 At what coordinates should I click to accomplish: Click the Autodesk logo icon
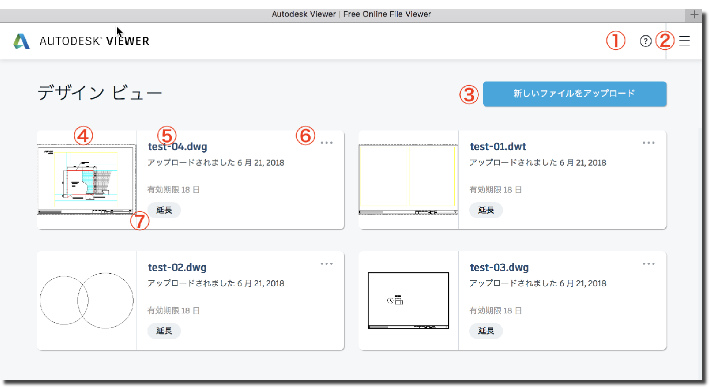21,41
